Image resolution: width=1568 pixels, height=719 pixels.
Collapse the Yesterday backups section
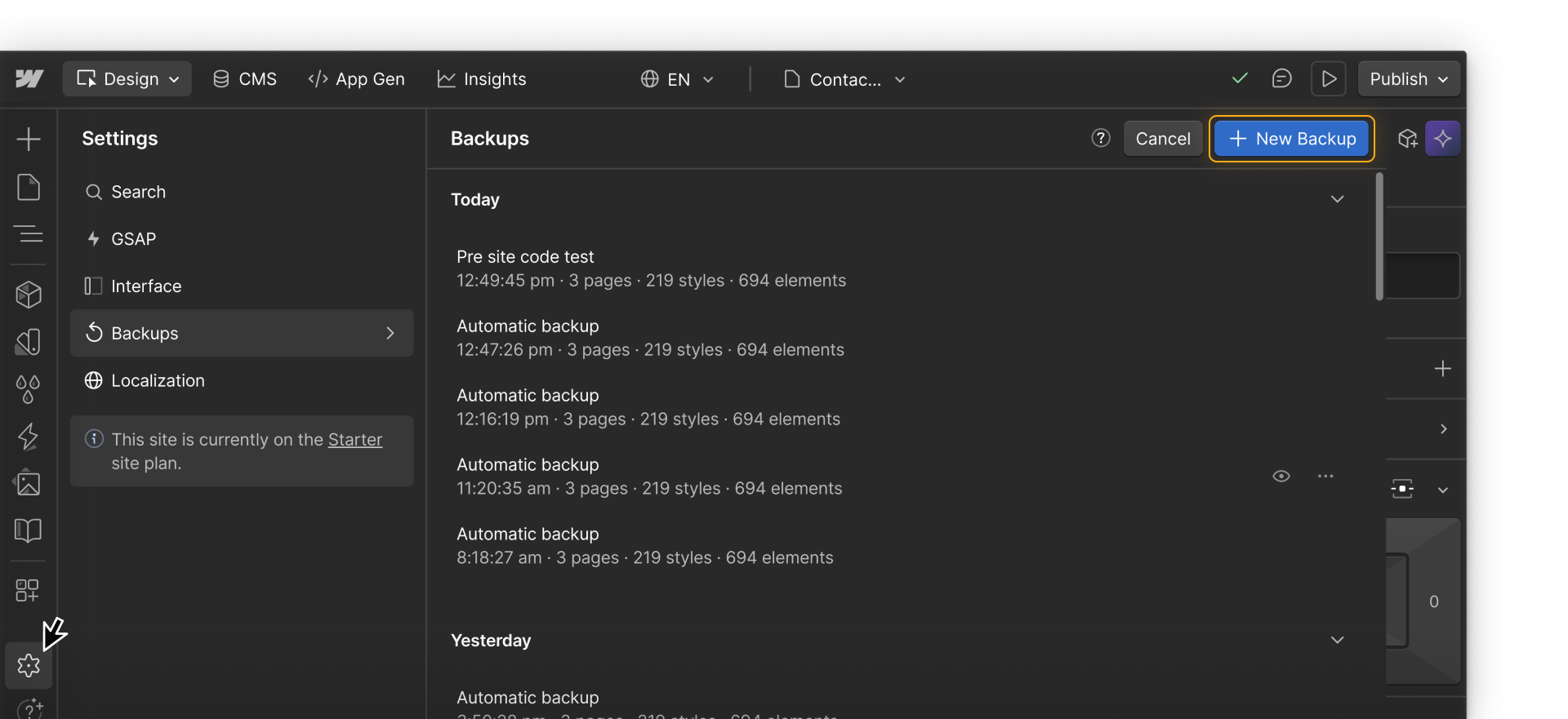pos(1337,640)
